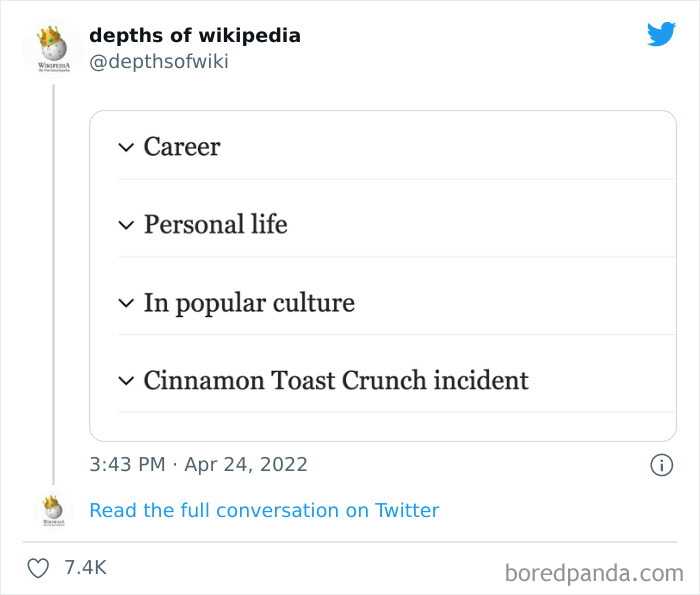Read the full conversation on Twitter
The height and width of the screenshot is (595, 700).
pos(264,510)
